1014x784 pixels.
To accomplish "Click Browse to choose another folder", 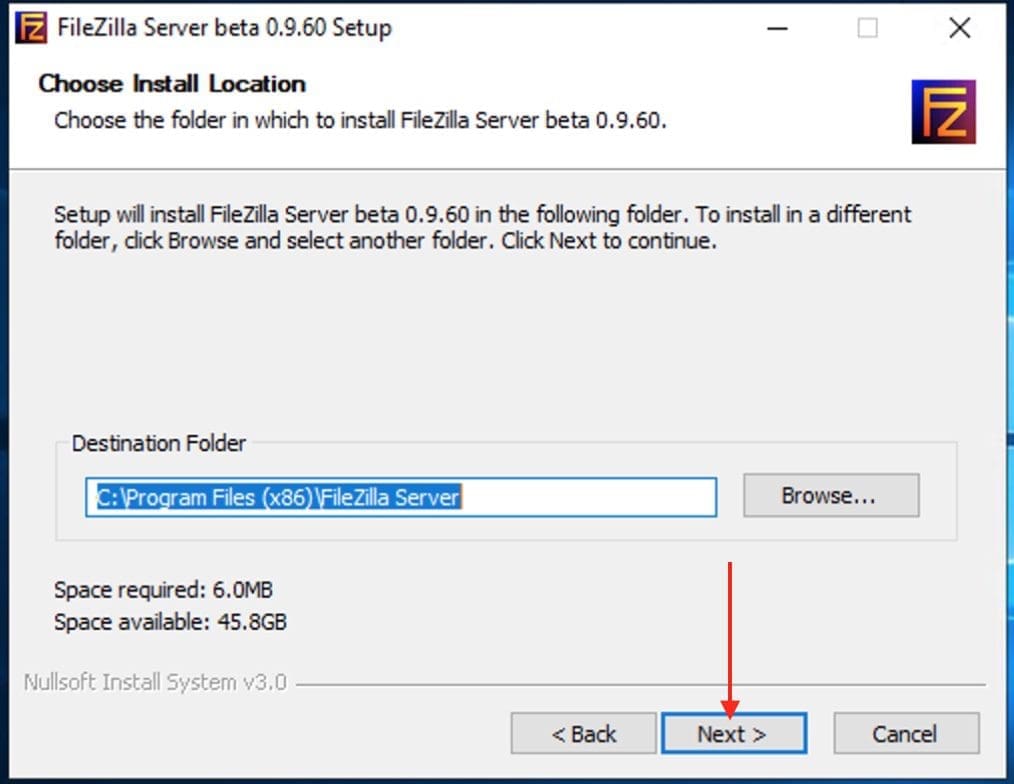I will 831,495.
